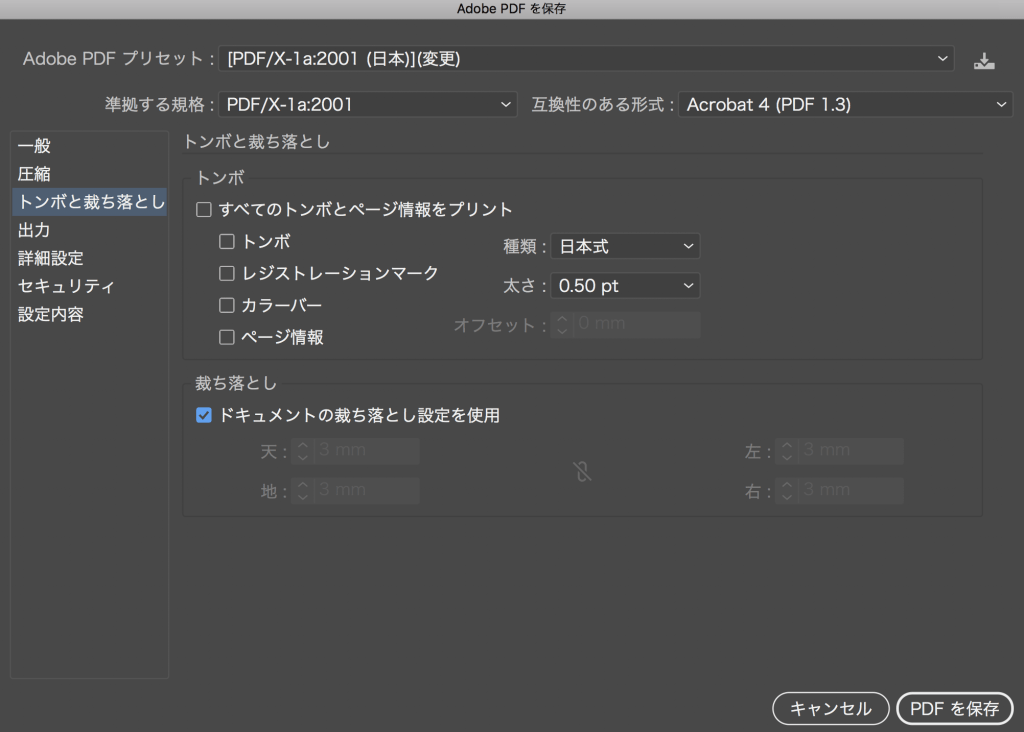Click the 天 bleed value field

click(366, 451)
